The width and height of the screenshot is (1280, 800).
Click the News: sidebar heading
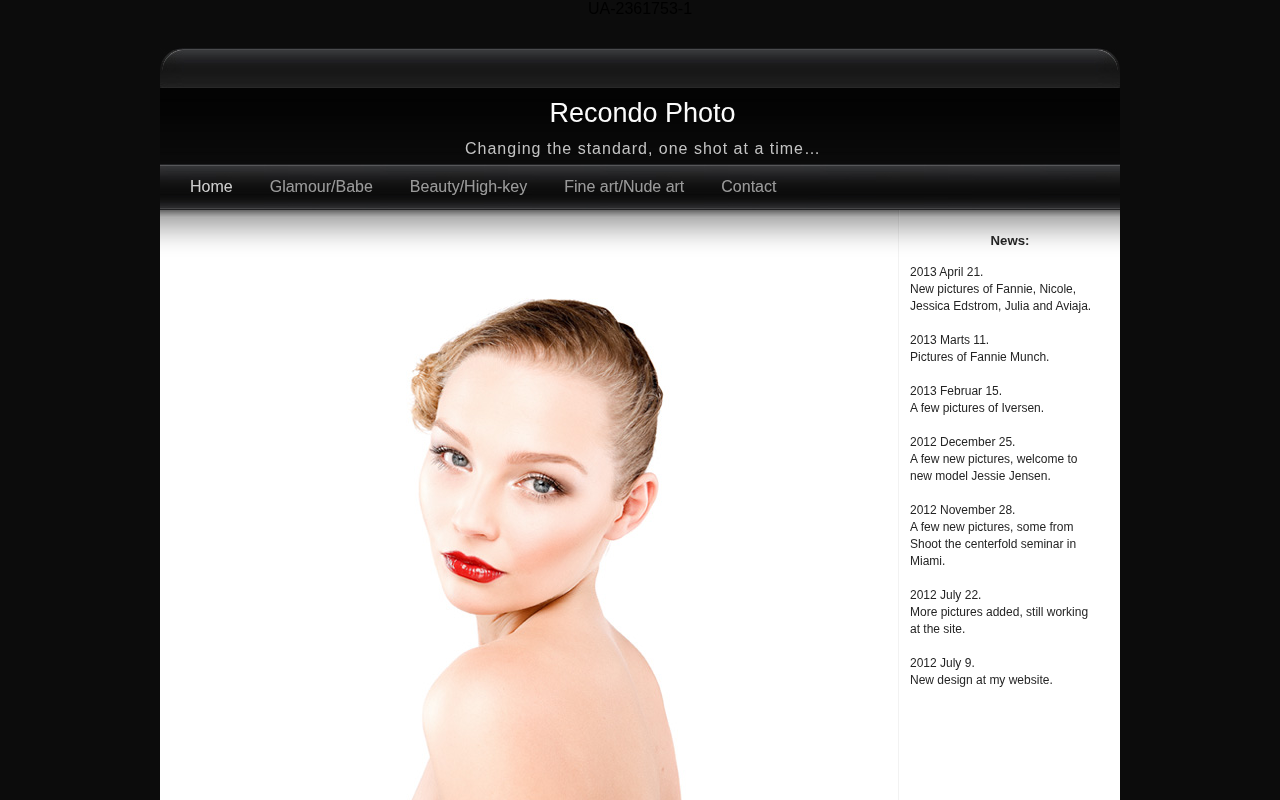1009,241
